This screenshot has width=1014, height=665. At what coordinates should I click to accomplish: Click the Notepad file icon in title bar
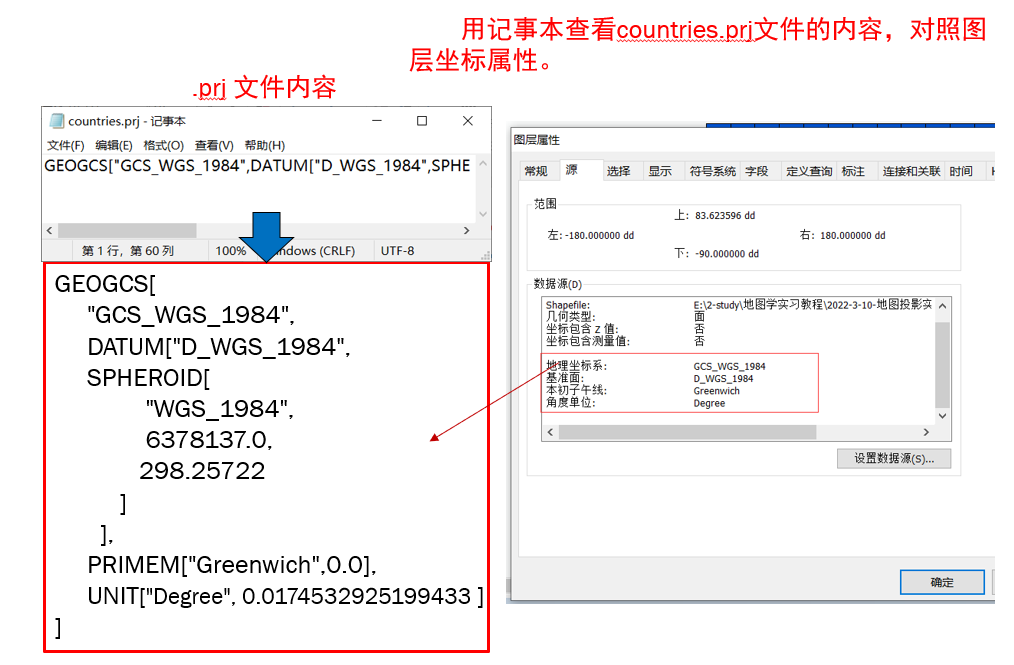[57, 121]
